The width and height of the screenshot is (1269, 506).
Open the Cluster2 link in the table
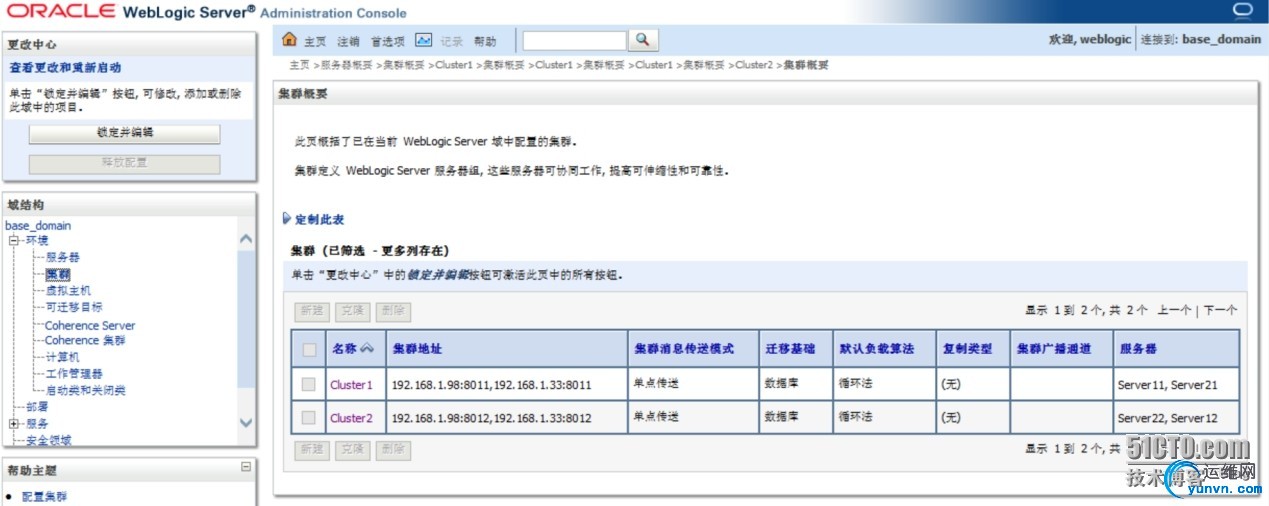click(x=351, y=418)
